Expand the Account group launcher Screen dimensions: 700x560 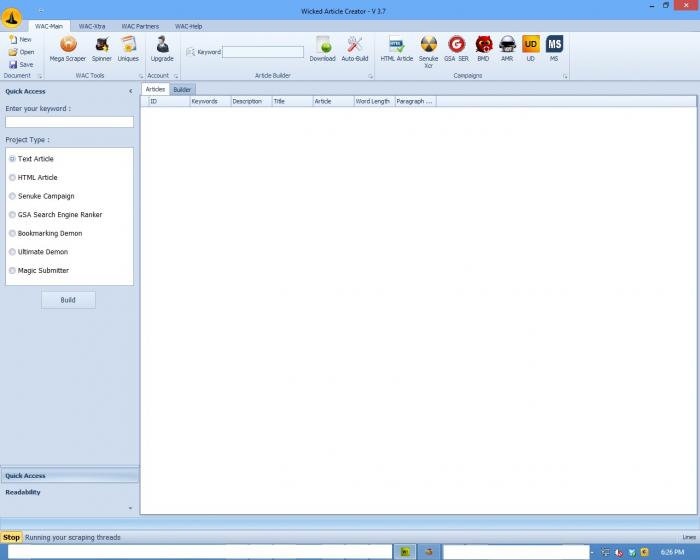[x=176, y=76]
